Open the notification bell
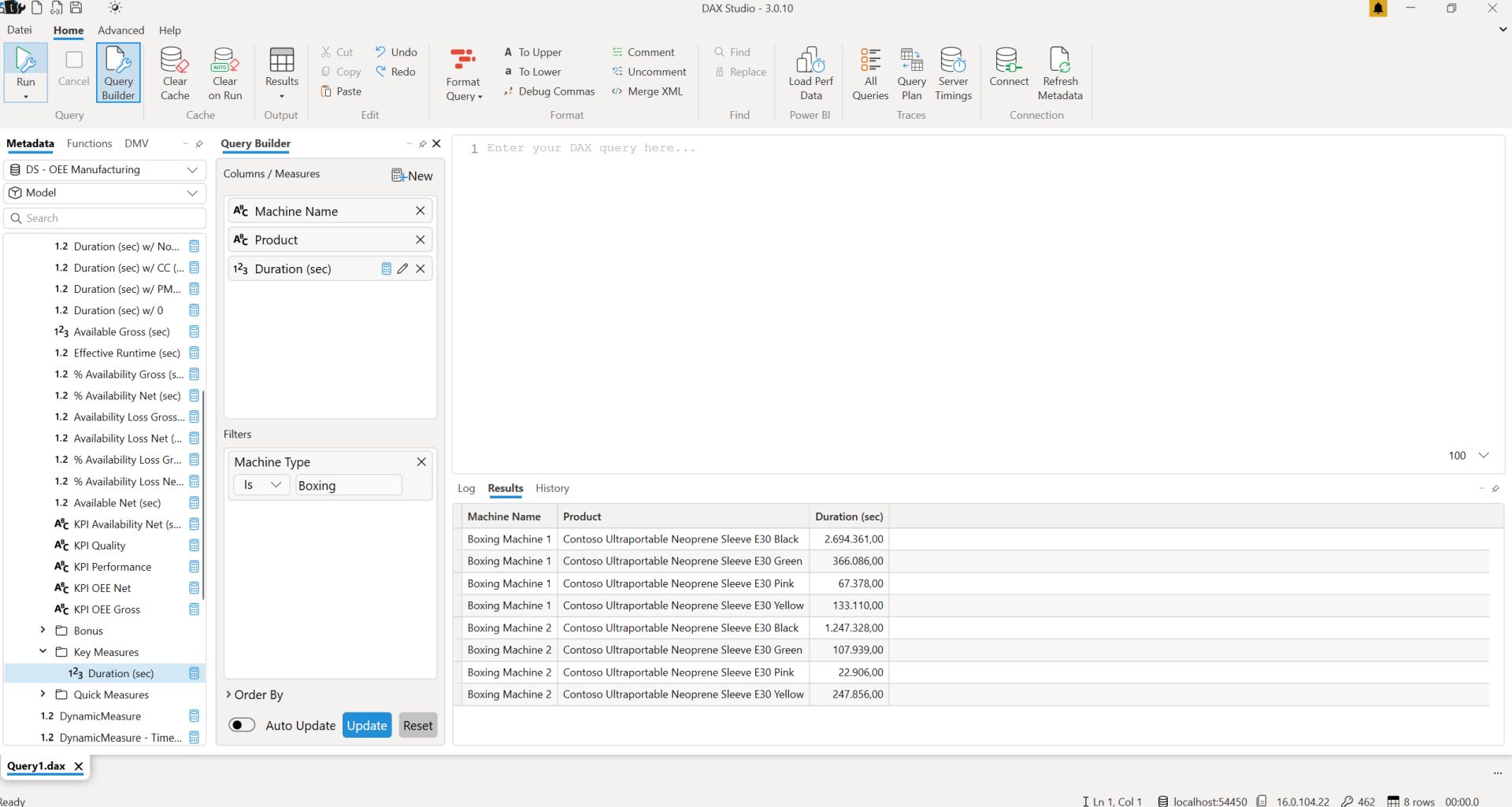This screenshot has height=807, width=1512. click(1378, 8)
